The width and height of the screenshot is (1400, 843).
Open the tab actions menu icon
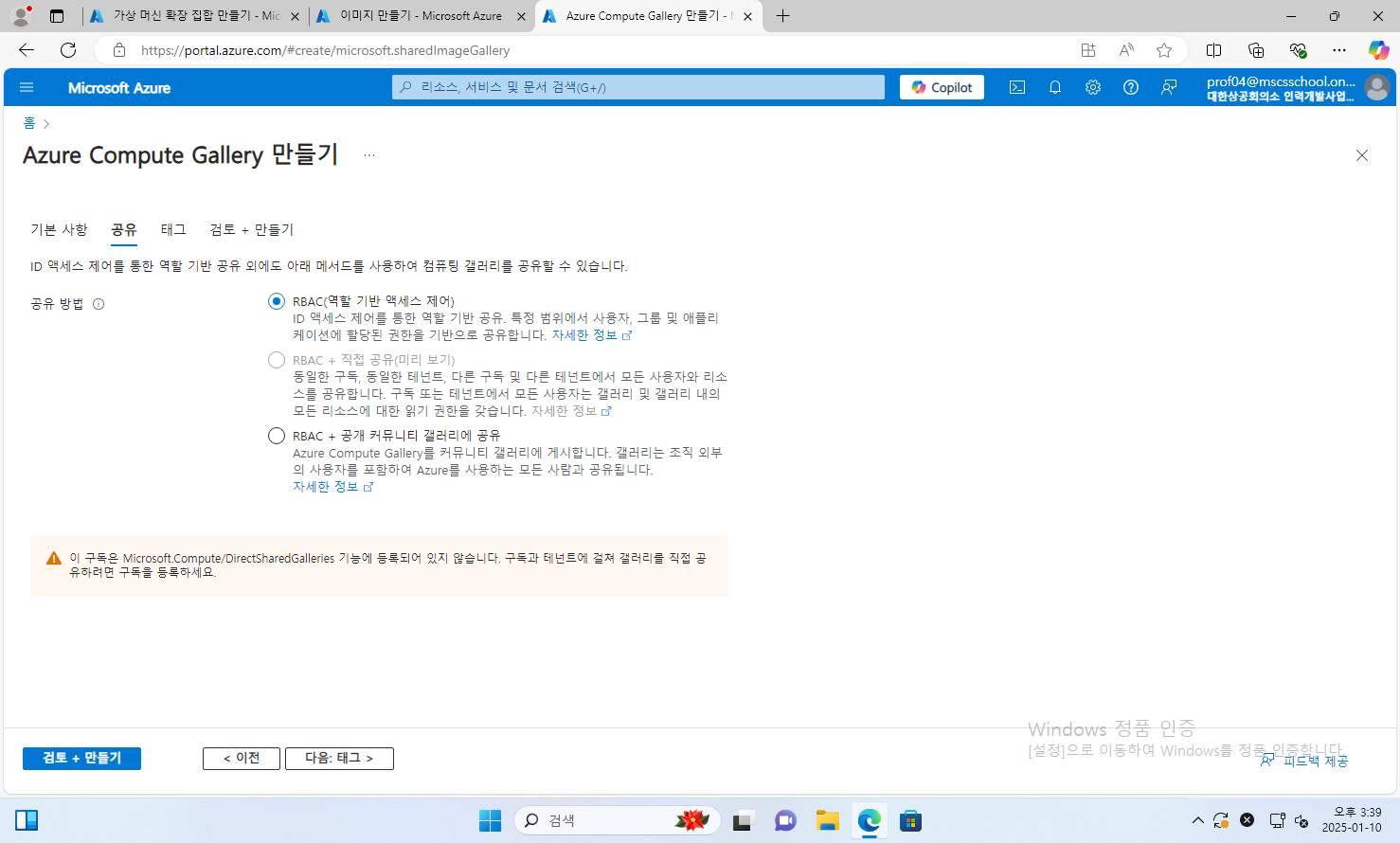coord(57,16)
